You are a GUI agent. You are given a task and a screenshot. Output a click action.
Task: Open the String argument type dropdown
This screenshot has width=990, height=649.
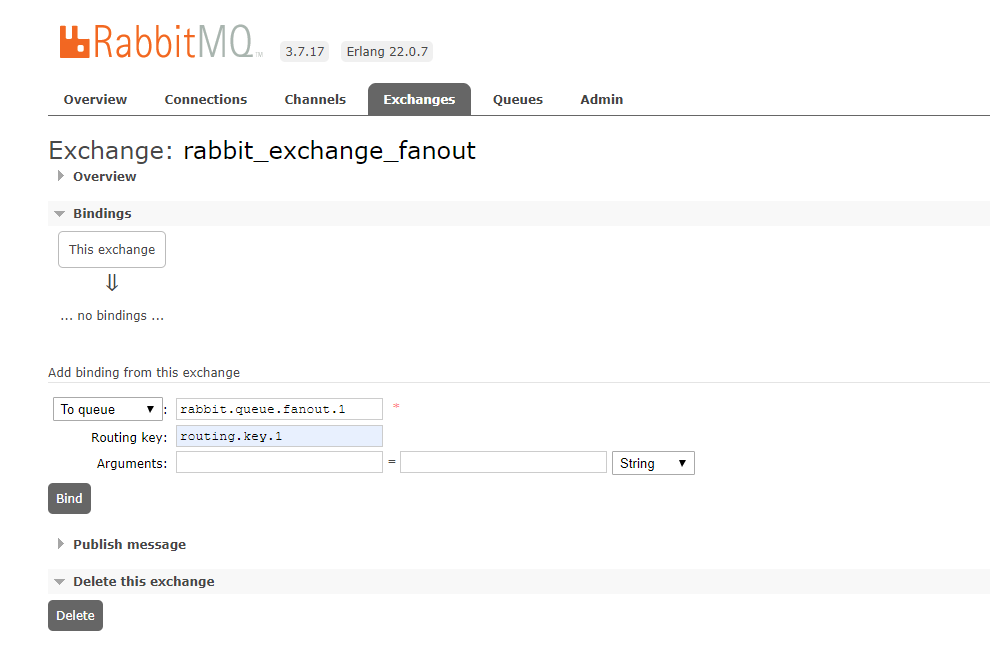pyautogui.click(x=653, y=463)
